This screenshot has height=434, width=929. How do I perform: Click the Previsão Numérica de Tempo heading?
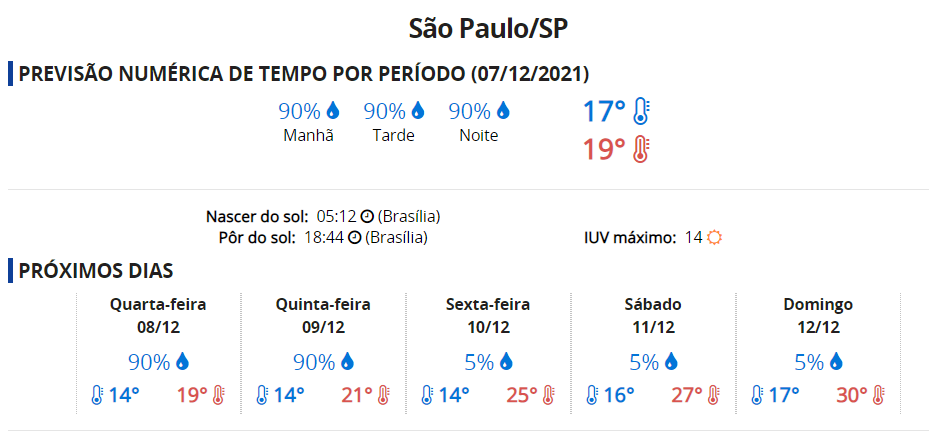(304, 74)
